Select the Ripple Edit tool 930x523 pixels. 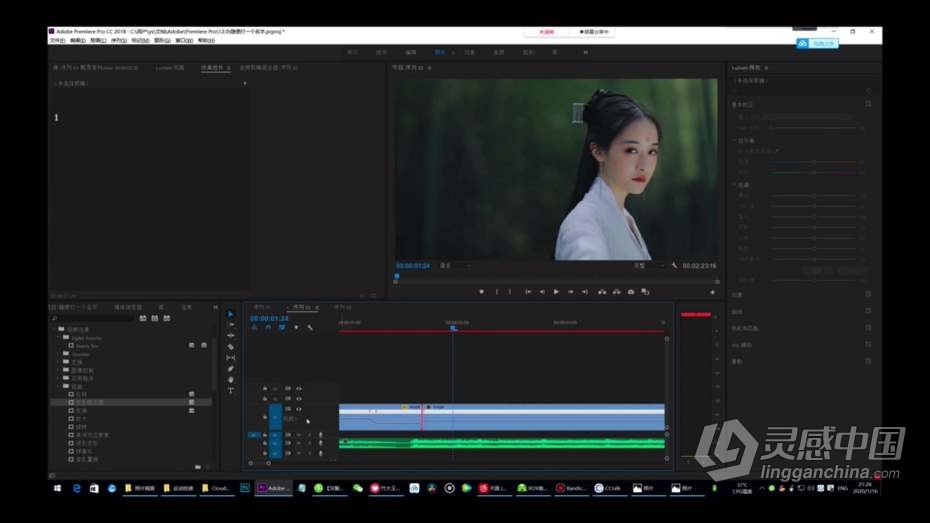pos(231,336)
